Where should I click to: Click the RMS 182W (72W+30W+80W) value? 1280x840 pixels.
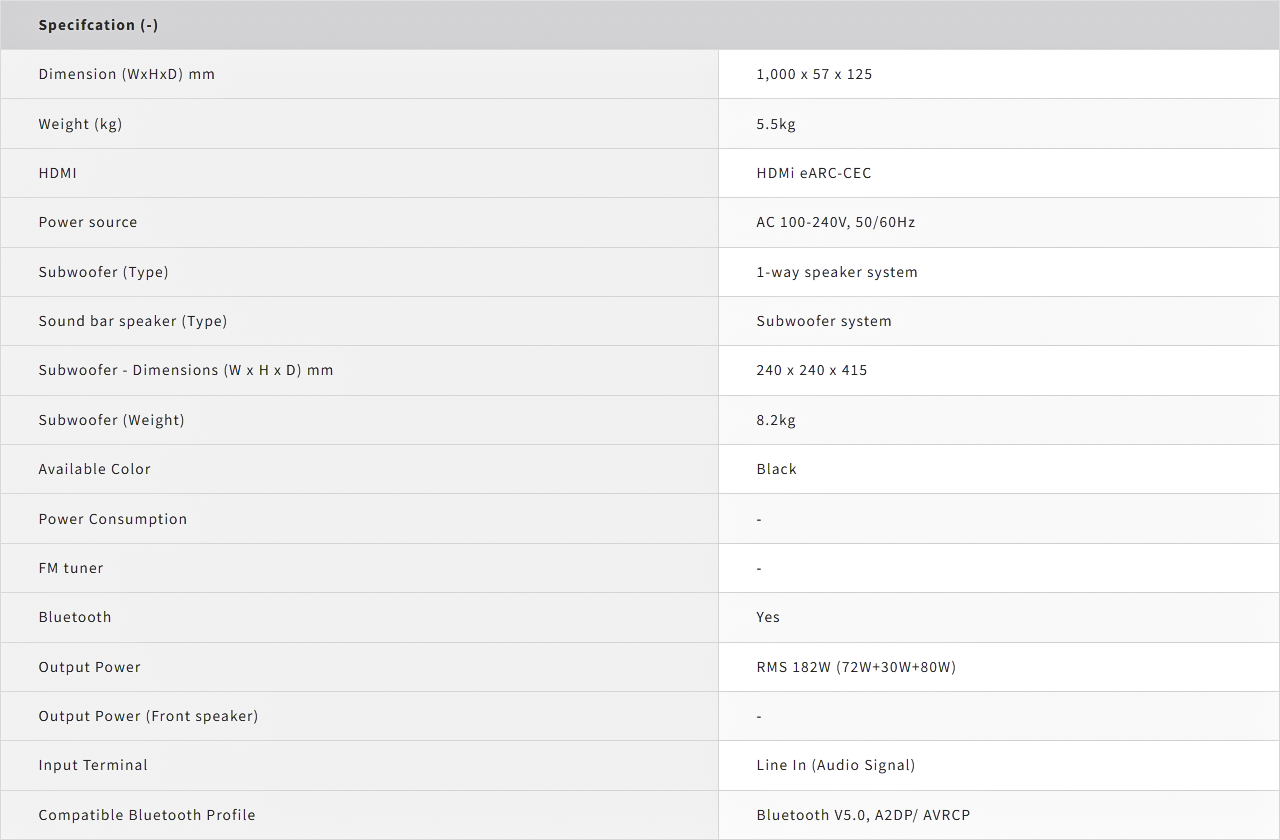click(855, 667)
